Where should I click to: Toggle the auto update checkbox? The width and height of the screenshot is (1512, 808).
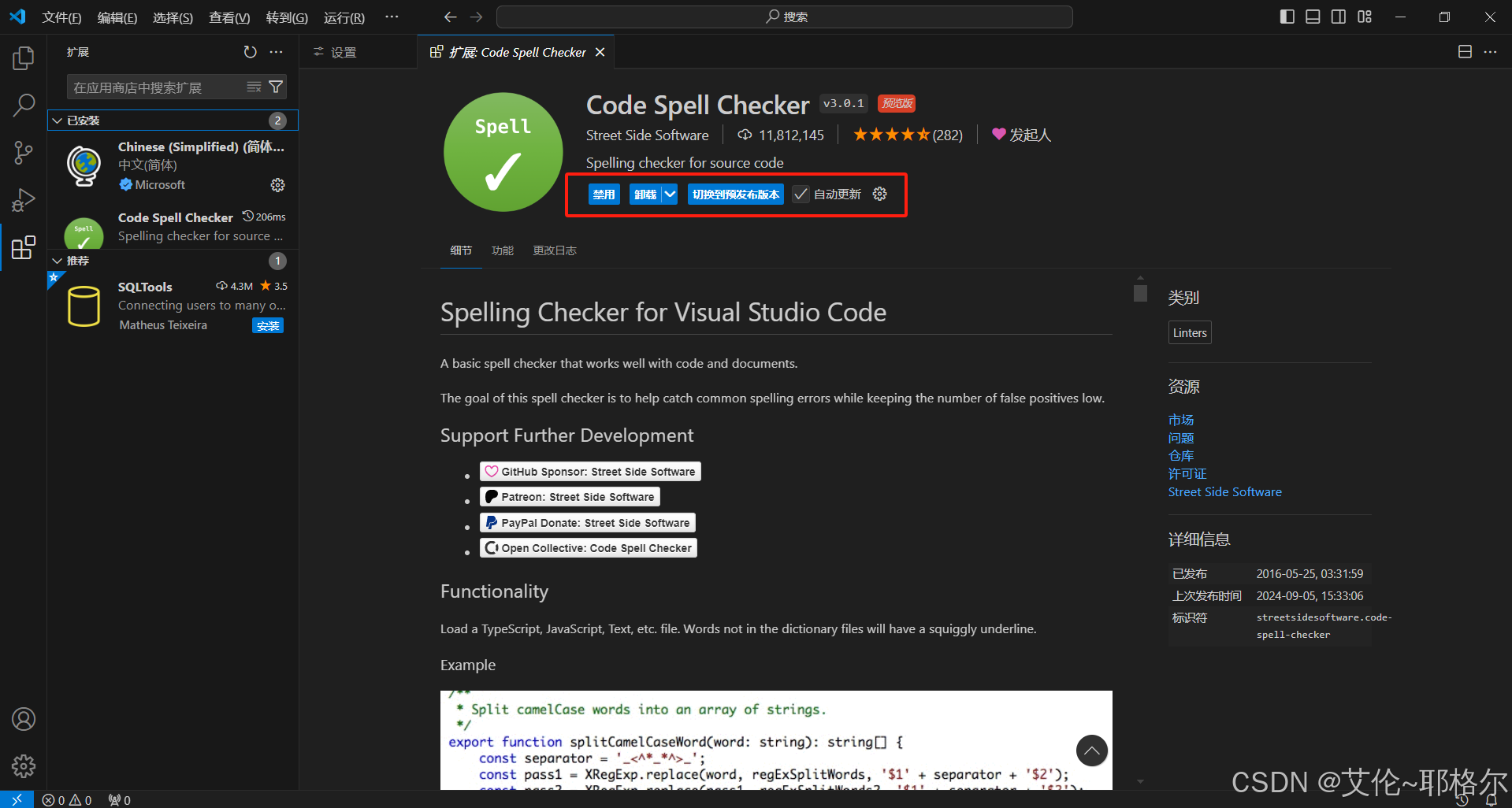click(x=801, y=195)
